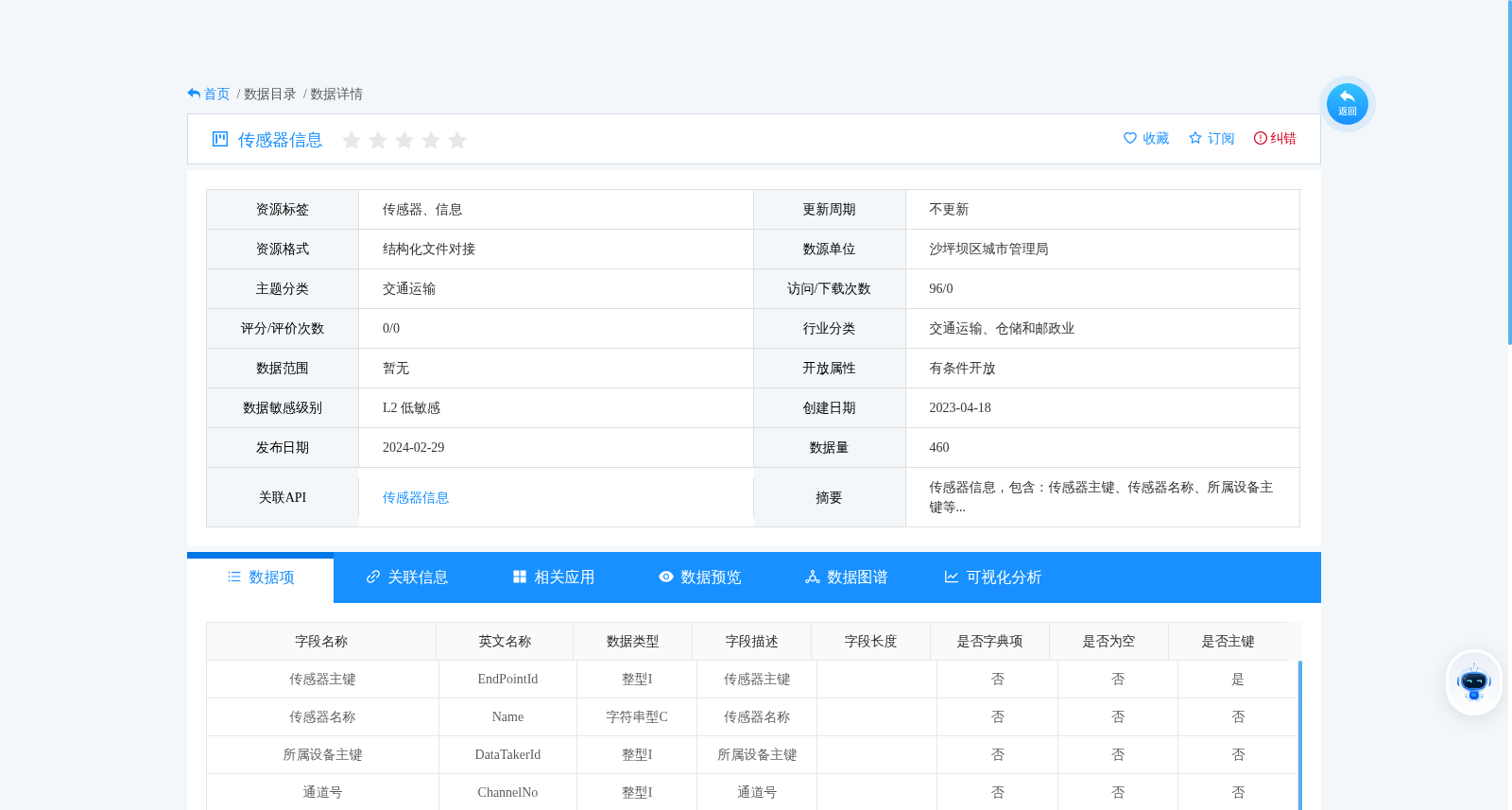Switch to the 数据项 tab
This screenshot has height=810, width=1512.
pos(261,577)
